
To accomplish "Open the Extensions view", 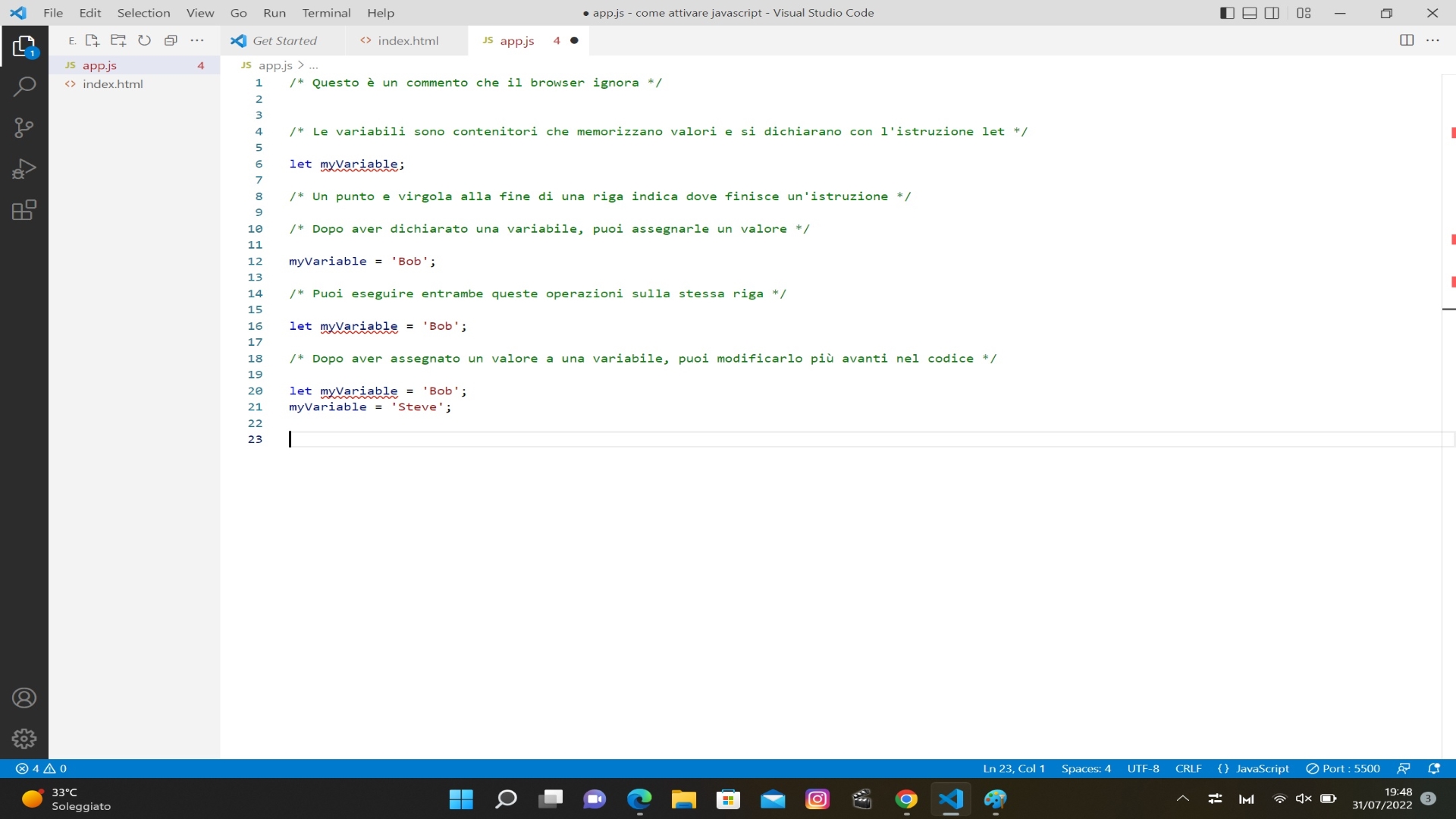I will point(25,210).
